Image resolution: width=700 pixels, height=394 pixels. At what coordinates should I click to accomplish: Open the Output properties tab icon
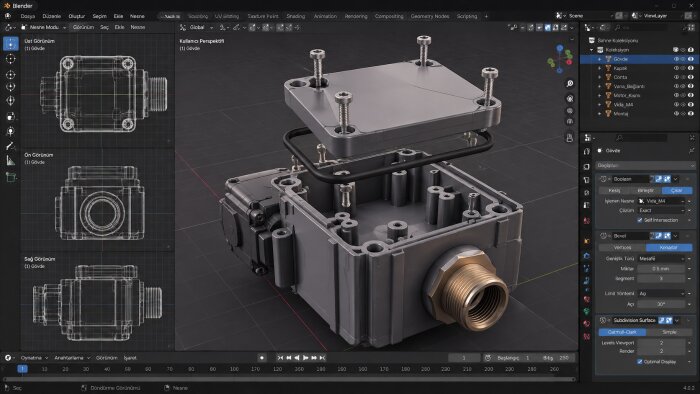[587, 180]
